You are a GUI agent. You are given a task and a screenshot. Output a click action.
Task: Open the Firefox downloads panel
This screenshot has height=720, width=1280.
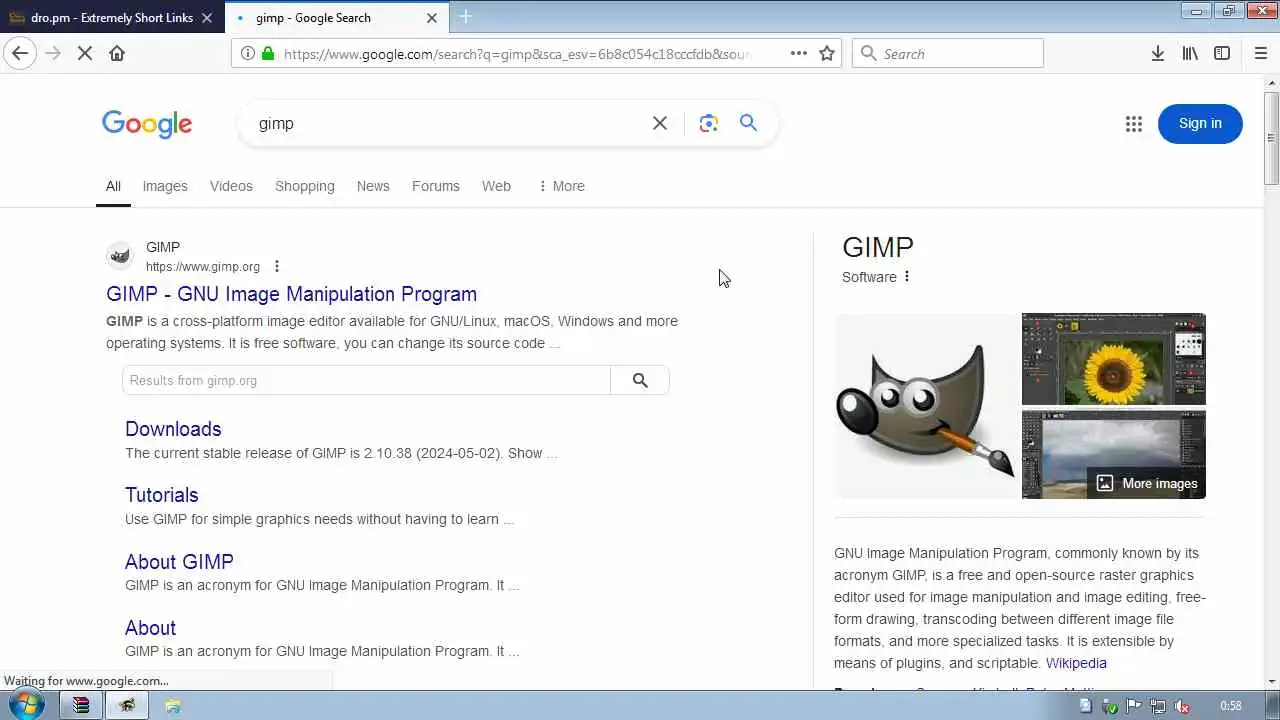(1158, 53)
